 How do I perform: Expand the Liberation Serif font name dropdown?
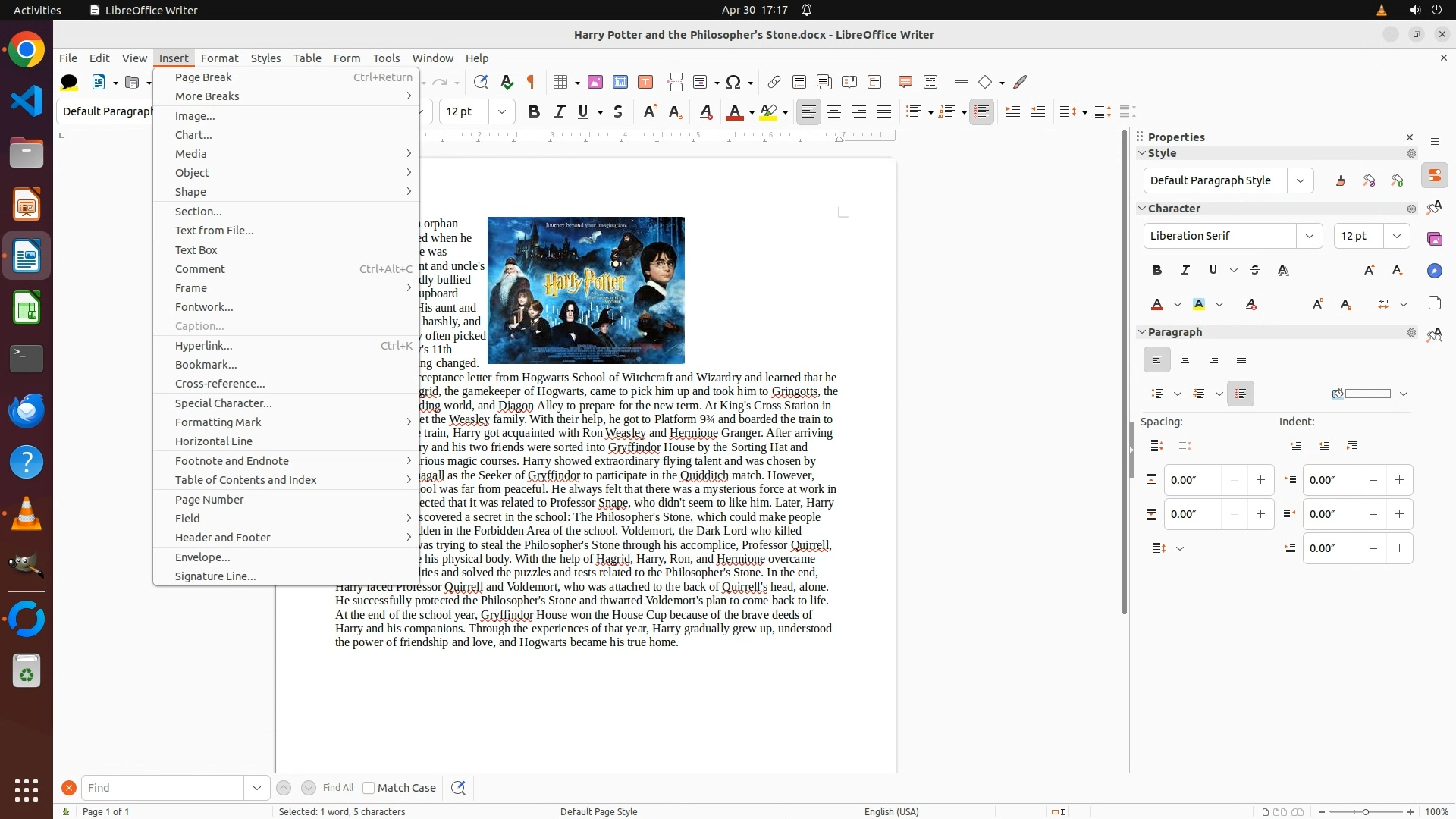tap(1309, 236)
